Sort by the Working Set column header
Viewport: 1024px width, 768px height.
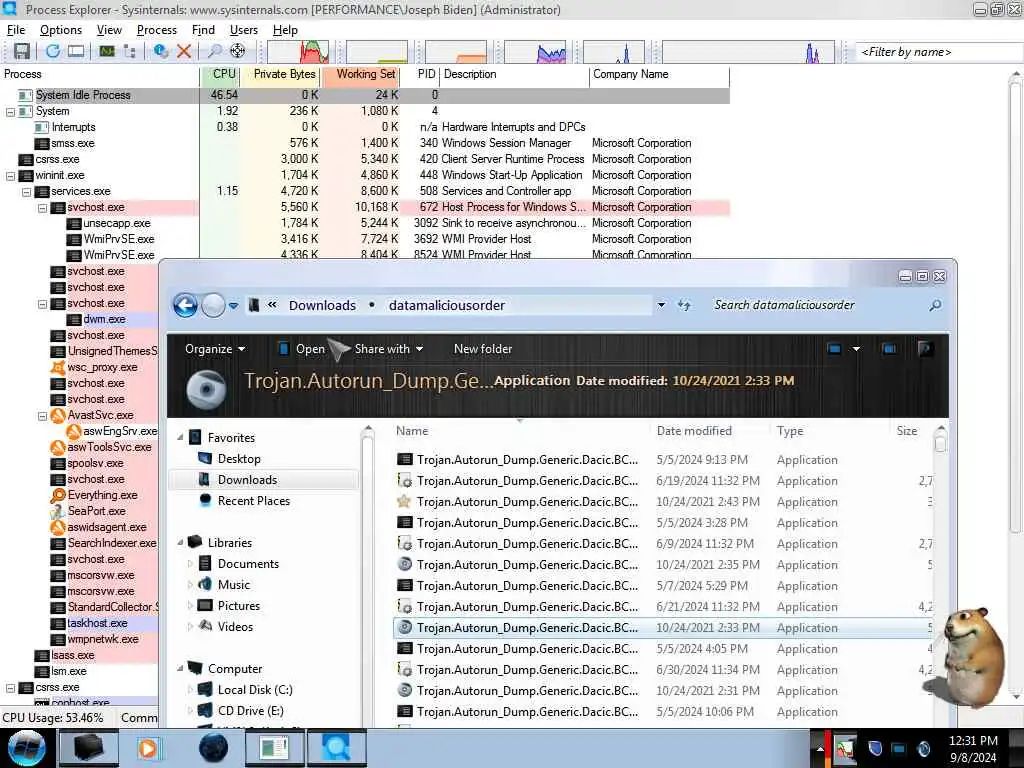tap(360, 74)
